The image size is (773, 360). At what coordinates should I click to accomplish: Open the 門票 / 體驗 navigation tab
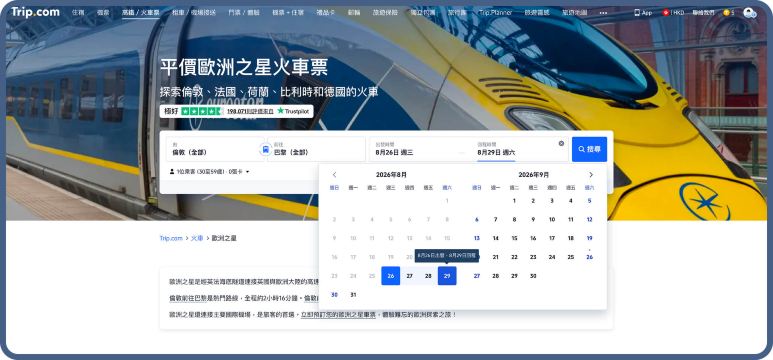[244, 13]
